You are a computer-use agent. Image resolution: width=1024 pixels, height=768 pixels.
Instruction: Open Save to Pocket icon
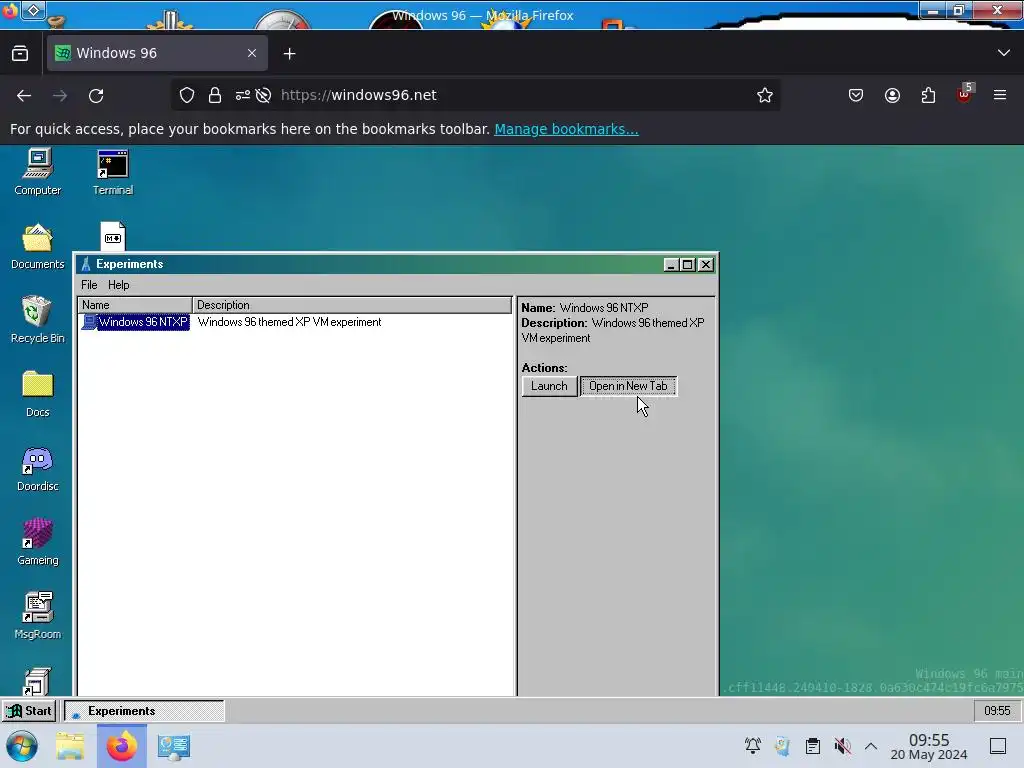856,95
